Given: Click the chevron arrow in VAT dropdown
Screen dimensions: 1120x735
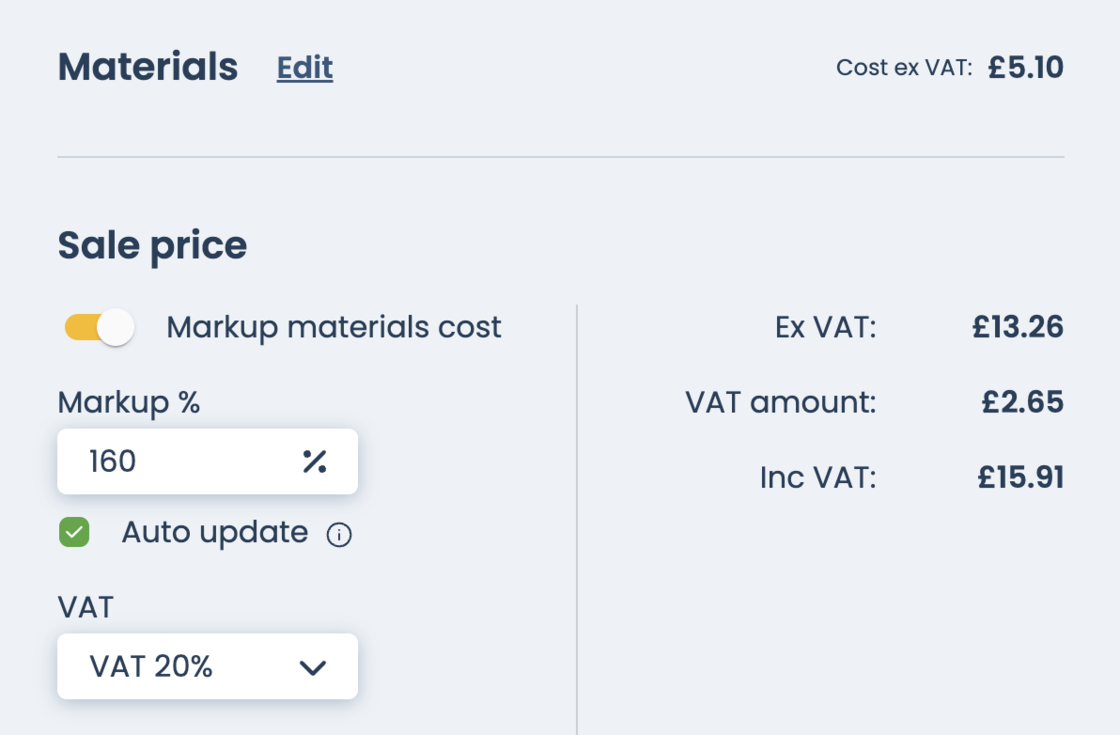Looking at the screenshot, I should [x=313, y=667].
